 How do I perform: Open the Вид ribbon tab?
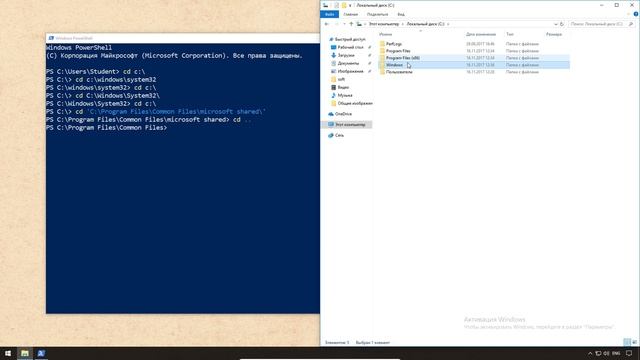[x=401, y=14]
